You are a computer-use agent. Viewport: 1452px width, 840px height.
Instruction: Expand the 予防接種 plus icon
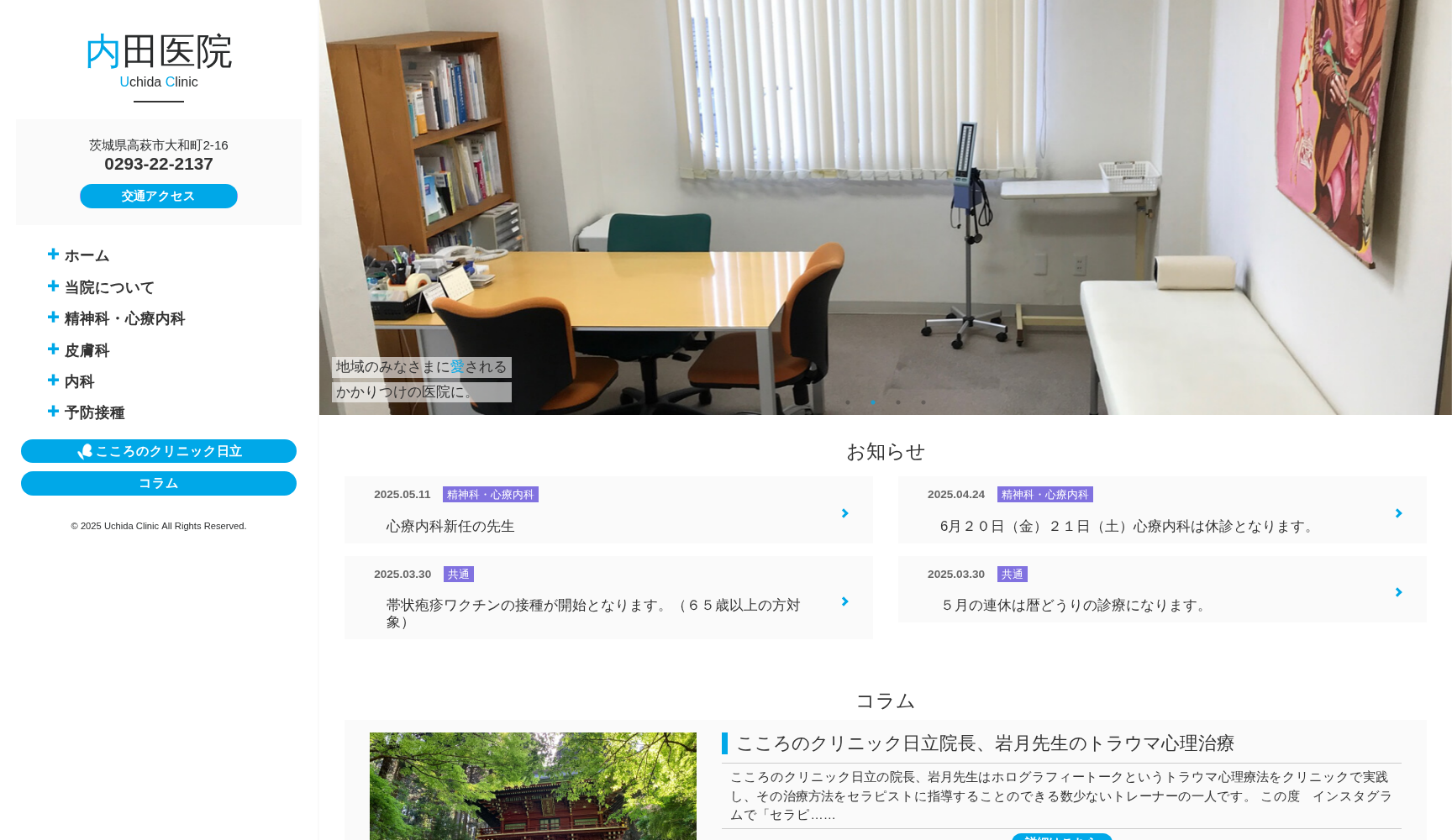(52, 412)
